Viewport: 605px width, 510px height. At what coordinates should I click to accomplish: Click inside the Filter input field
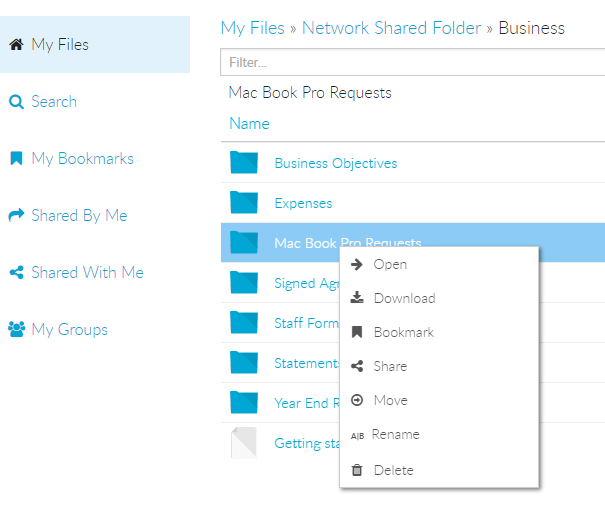click(412, 62)
